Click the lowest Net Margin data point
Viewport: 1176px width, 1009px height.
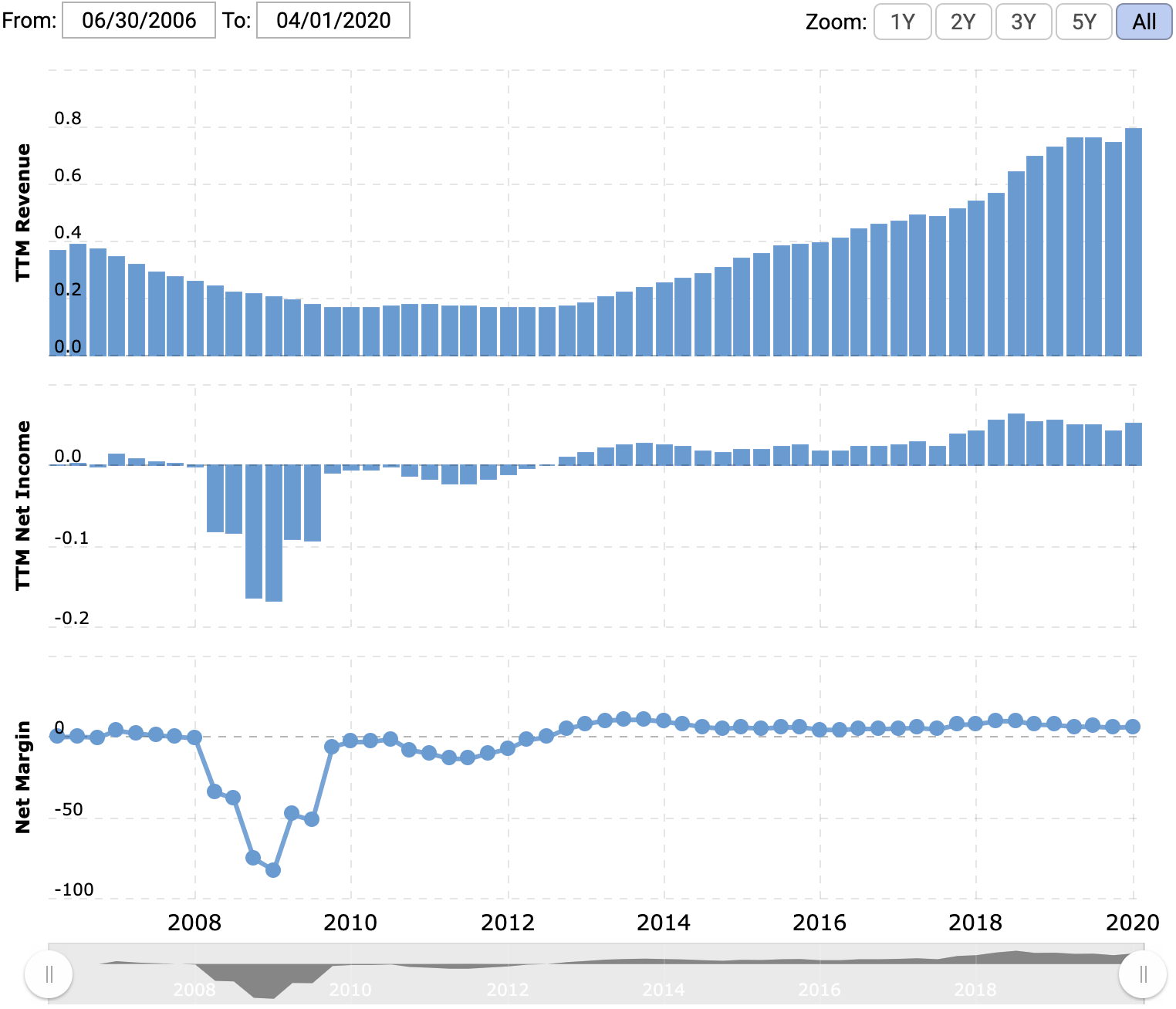(x=273, y=870)
